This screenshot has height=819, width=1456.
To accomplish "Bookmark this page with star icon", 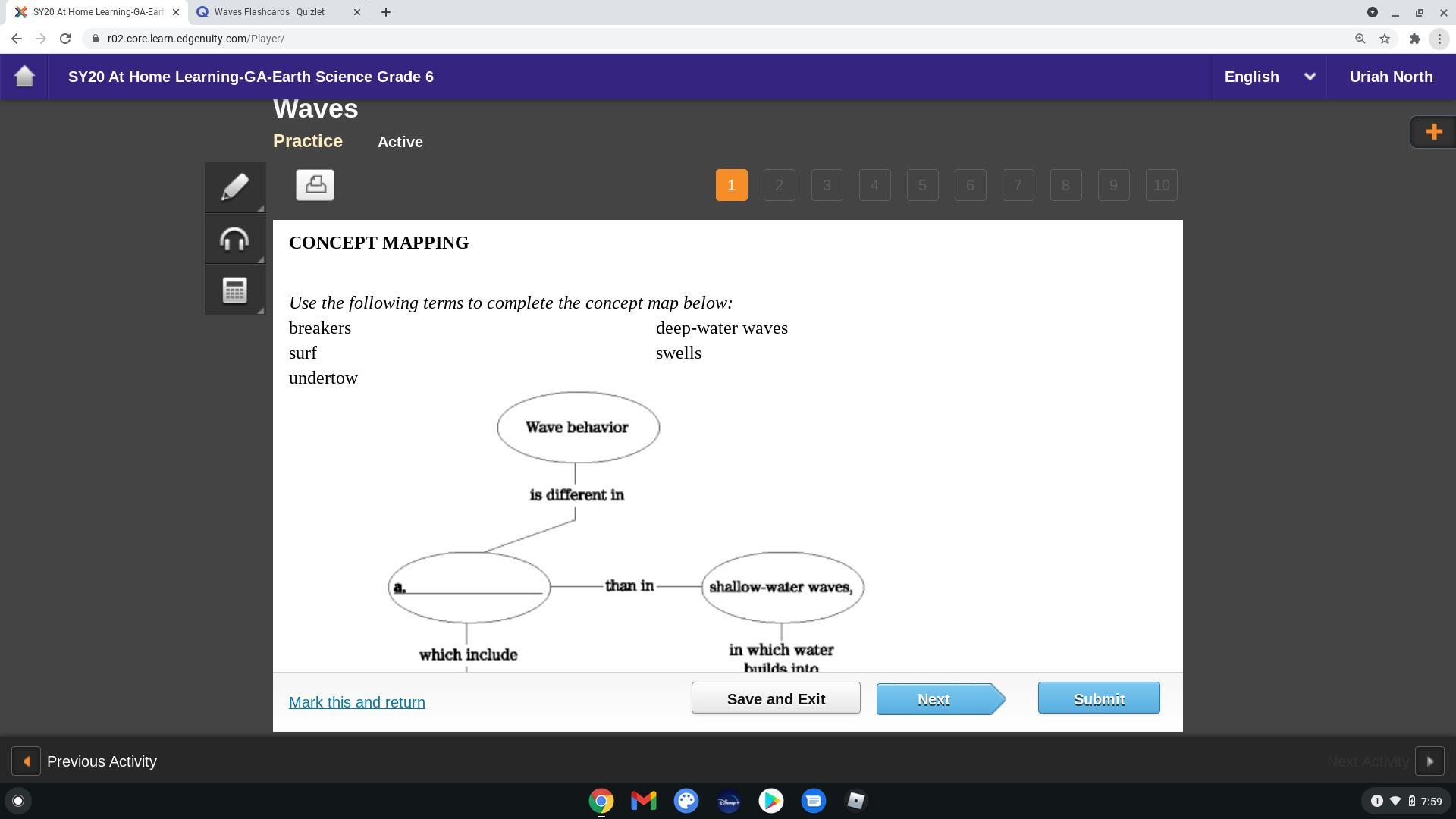I will [1385, 39].
